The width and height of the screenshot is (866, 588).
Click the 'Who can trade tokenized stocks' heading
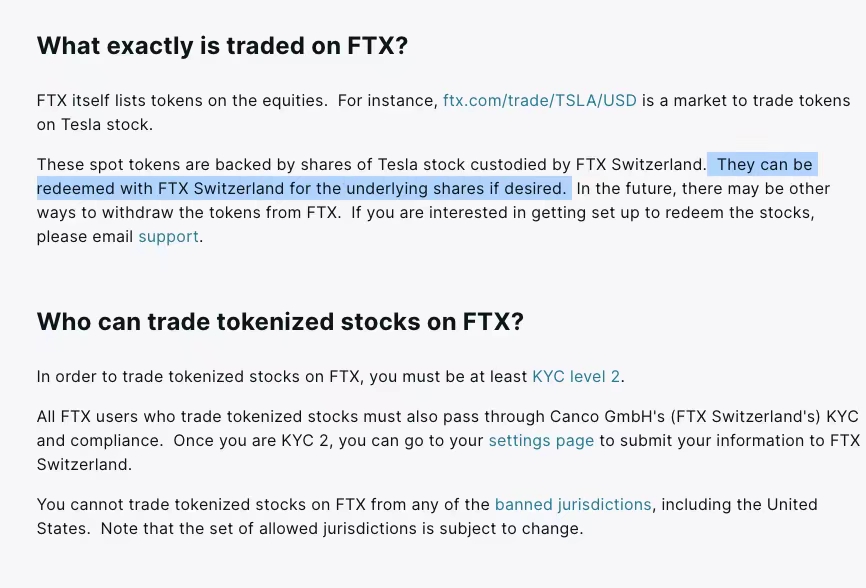(280, 321)
